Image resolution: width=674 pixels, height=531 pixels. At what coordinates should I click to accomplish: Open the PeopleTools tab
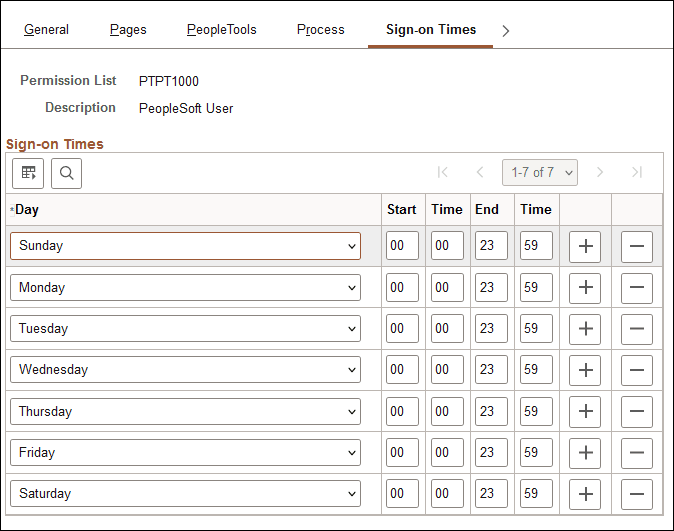(x=221, y=30)
